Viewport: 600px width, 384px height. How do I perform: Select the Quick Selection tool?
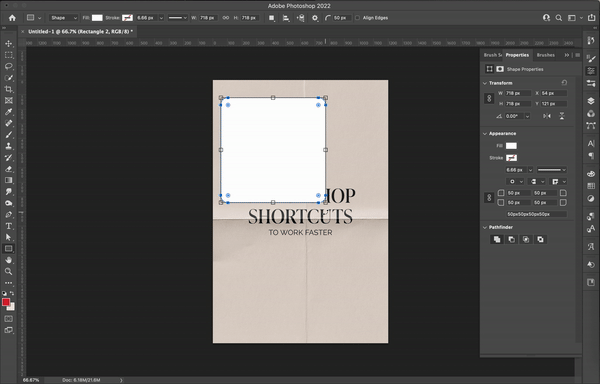point(8,78)
